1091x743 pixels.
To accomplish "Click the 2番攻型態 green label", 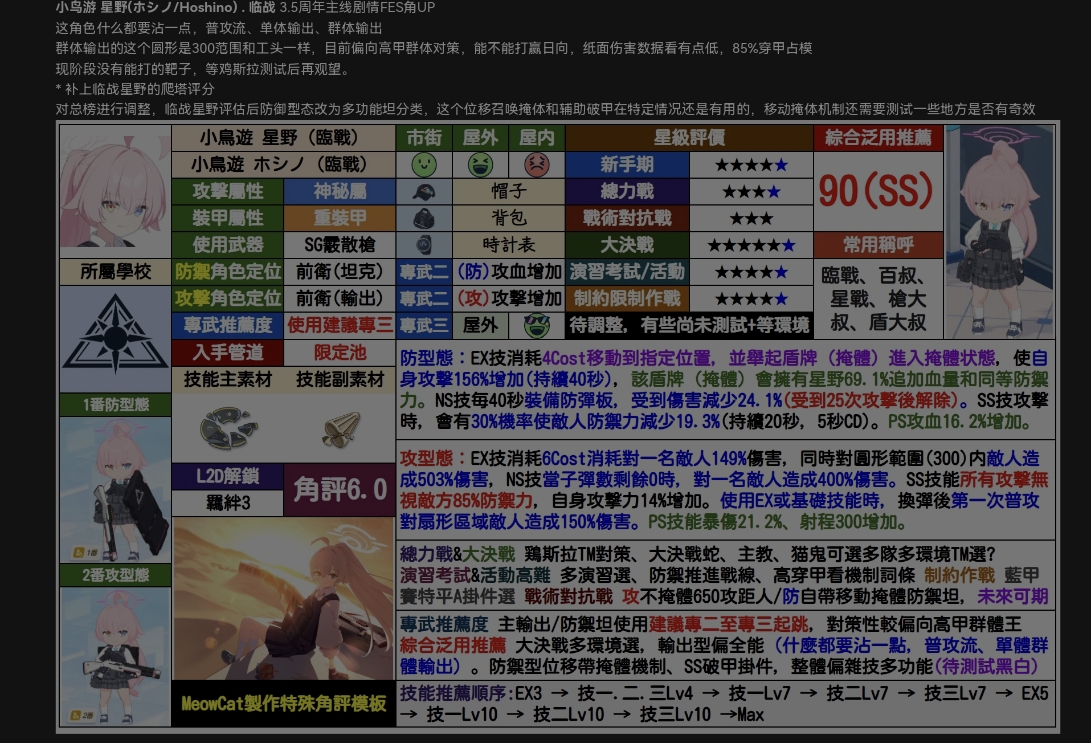I will (x=116, y=575).
